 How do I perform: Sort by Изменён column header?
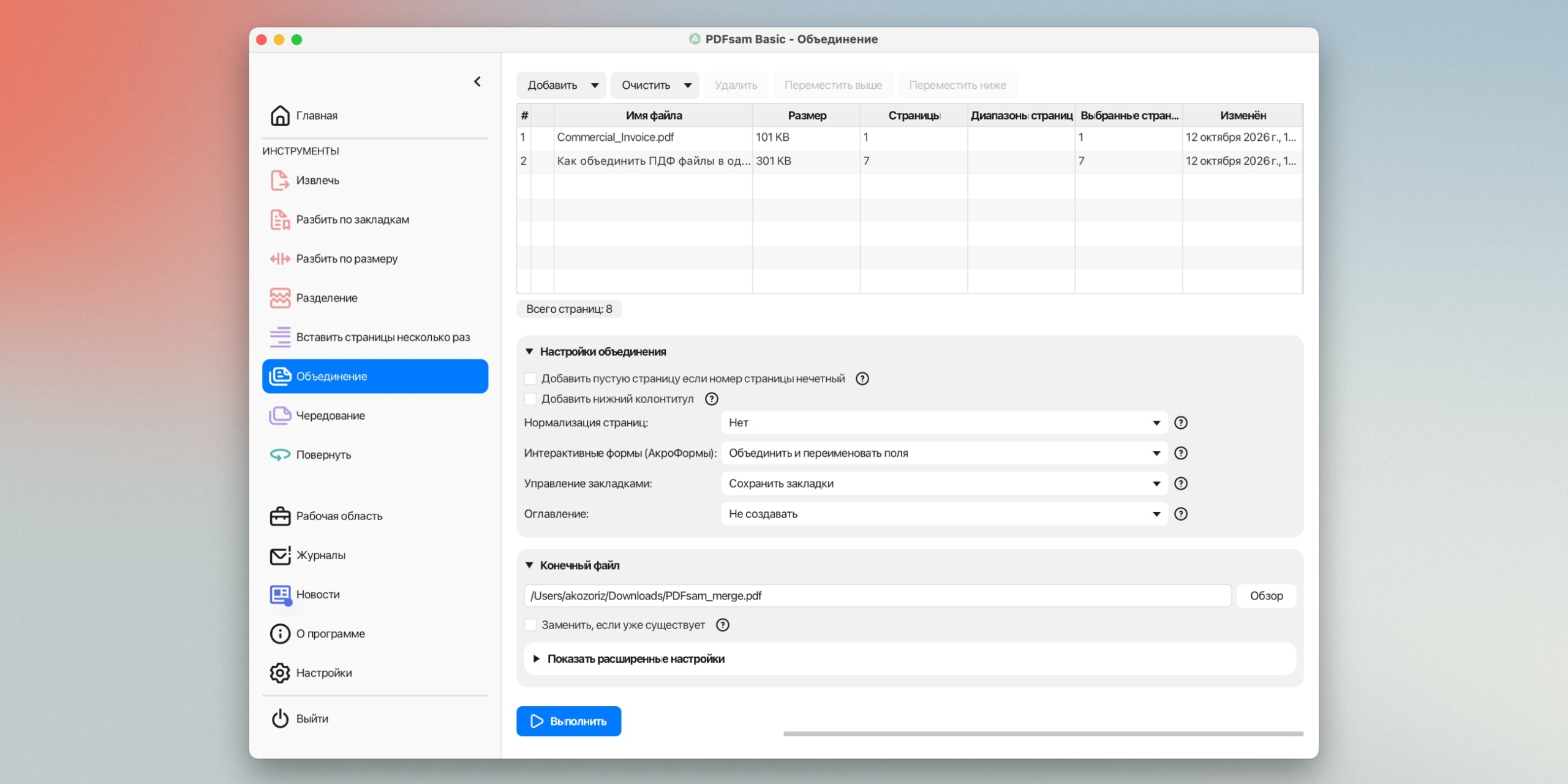tap(1243, 115)
